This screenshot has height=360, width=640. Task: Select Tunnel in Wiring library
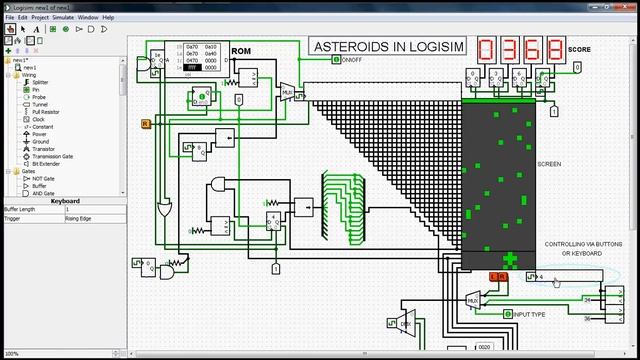[x=40, y=104]
